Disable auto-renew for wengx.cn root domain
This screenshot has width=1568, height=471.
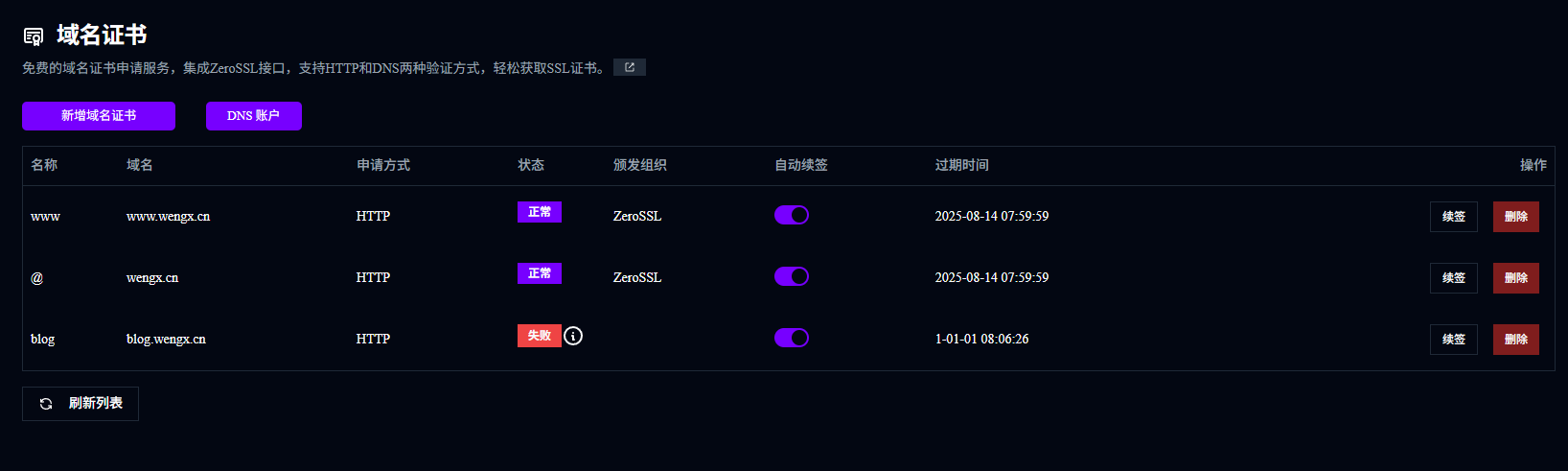pyautogui.click(x=792, y=276)
